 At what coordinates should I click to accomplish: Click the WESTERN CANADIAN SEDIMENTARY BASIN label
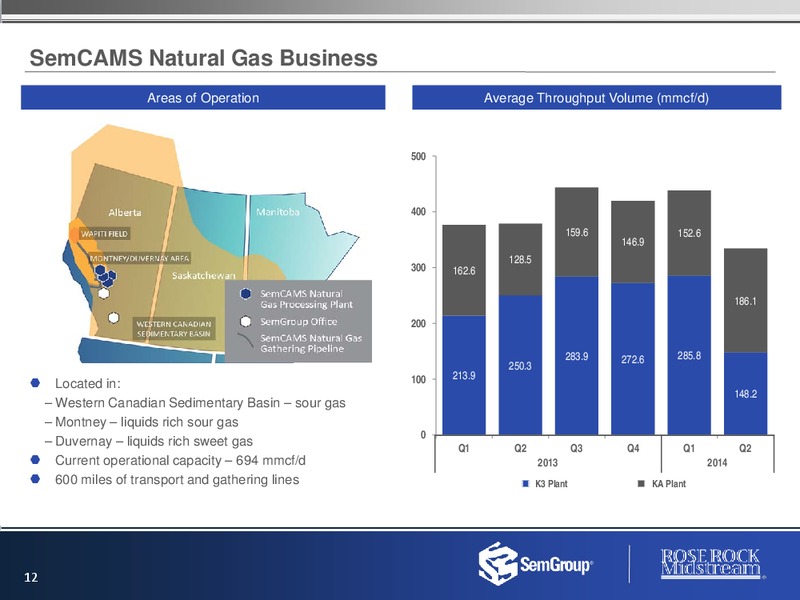tap(174, 329)
